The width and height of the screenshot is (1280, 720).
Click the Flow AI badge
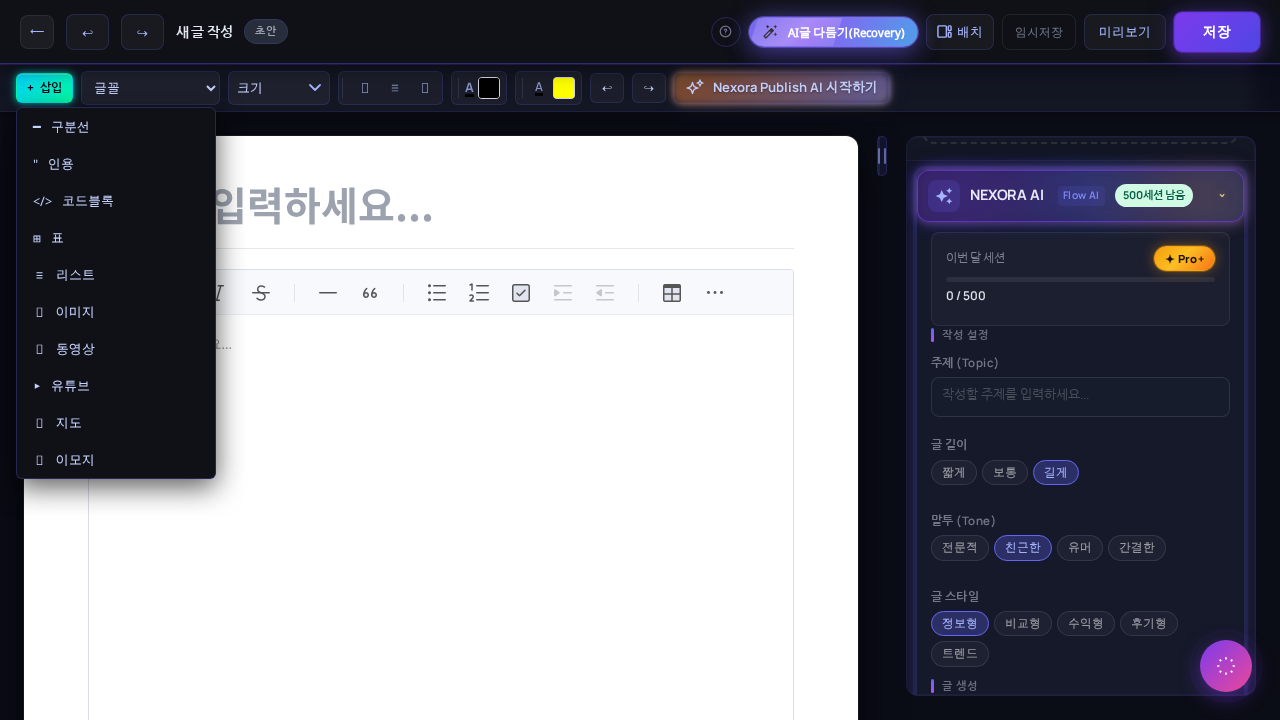coord(1081,196)
